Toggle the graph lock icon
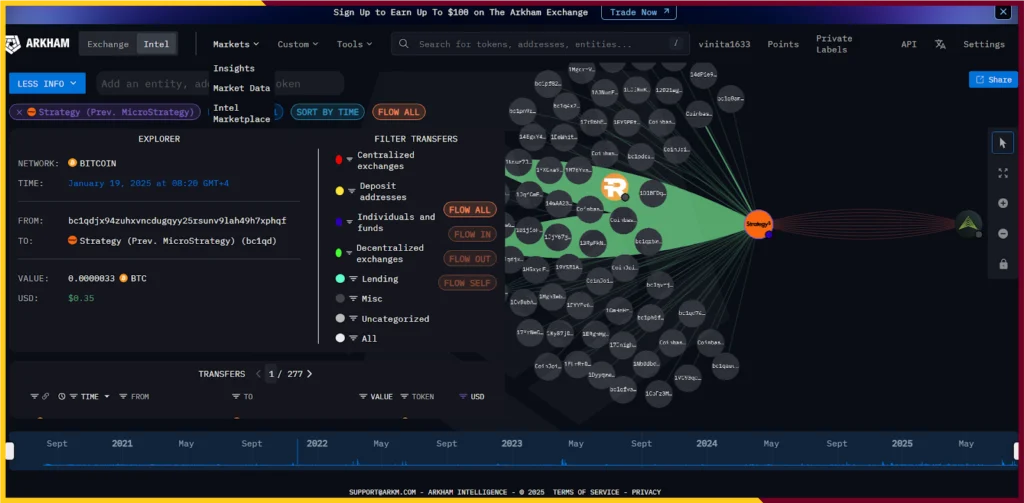The width and height of the screenshot is (1024, 503). tap(1002, 264)
